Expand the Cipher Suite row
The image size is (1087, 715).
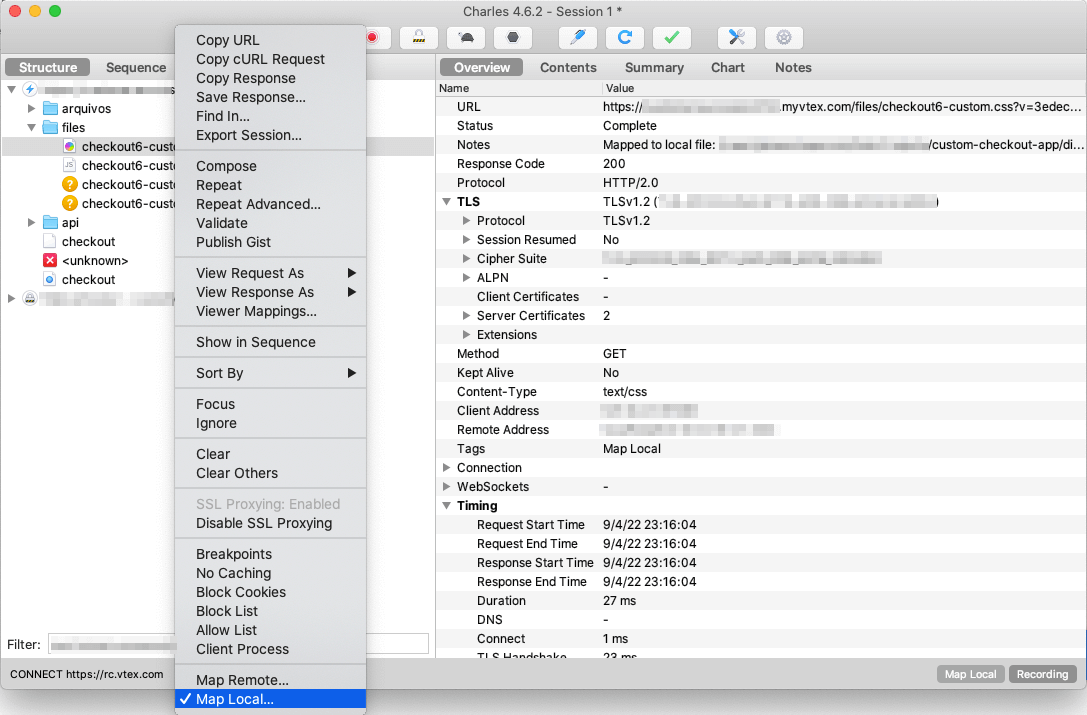coord(467,259)
